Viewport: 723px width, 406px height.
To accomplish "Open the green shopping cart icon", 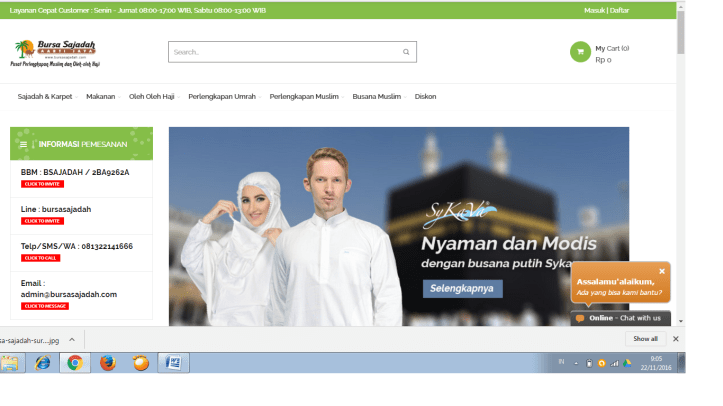I will [x=580, y=52].
